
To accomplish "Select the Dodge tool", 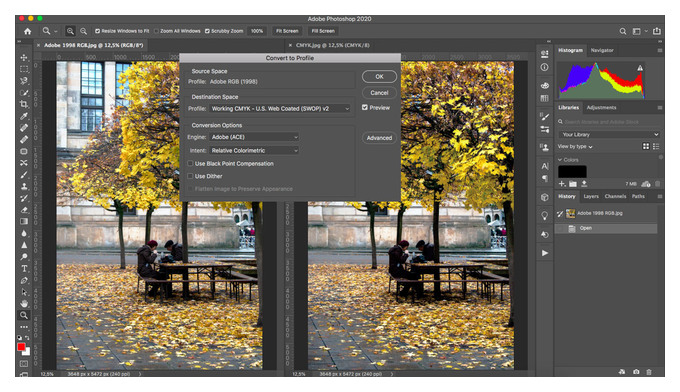I will [24, 257].
